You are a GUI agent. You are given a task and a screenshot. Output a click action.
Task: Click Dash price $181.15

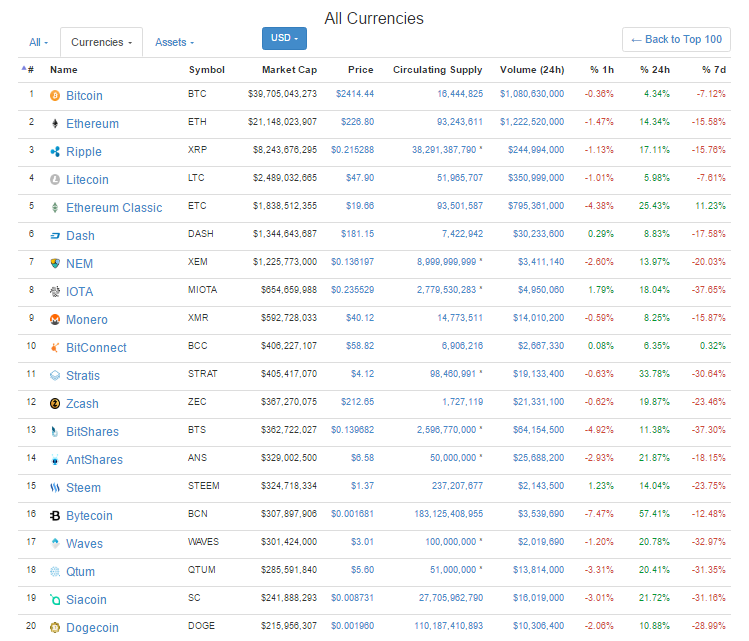[x=357, y=234]
